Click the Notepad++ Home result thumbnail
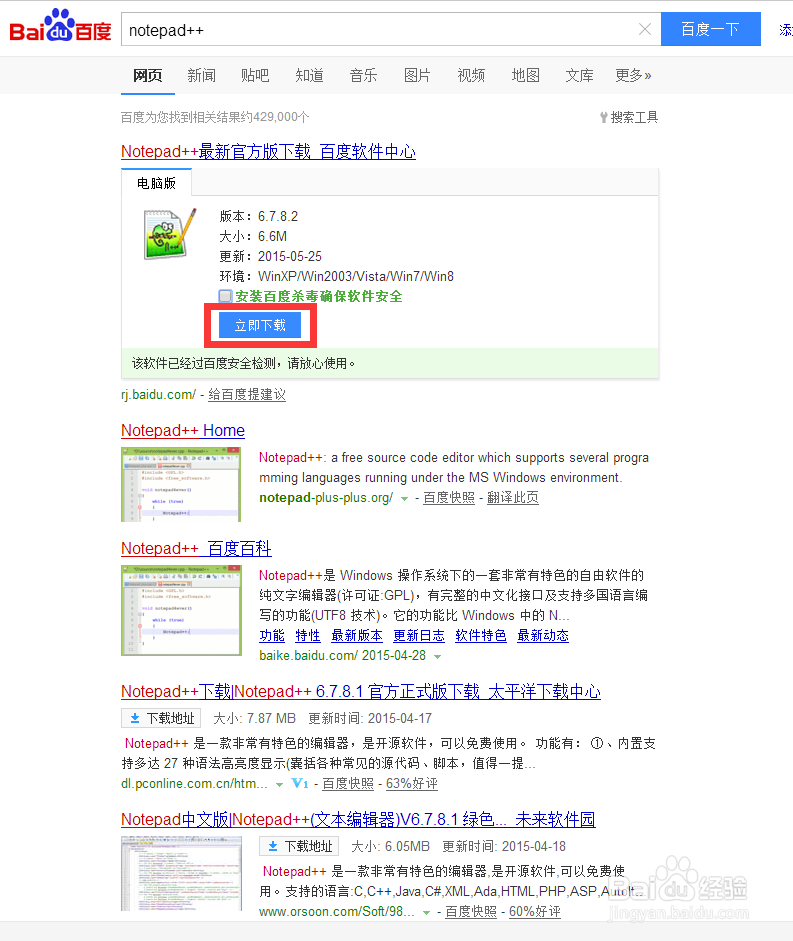The height and width of the screenshot is (941, 793). [x=181, y=484]
